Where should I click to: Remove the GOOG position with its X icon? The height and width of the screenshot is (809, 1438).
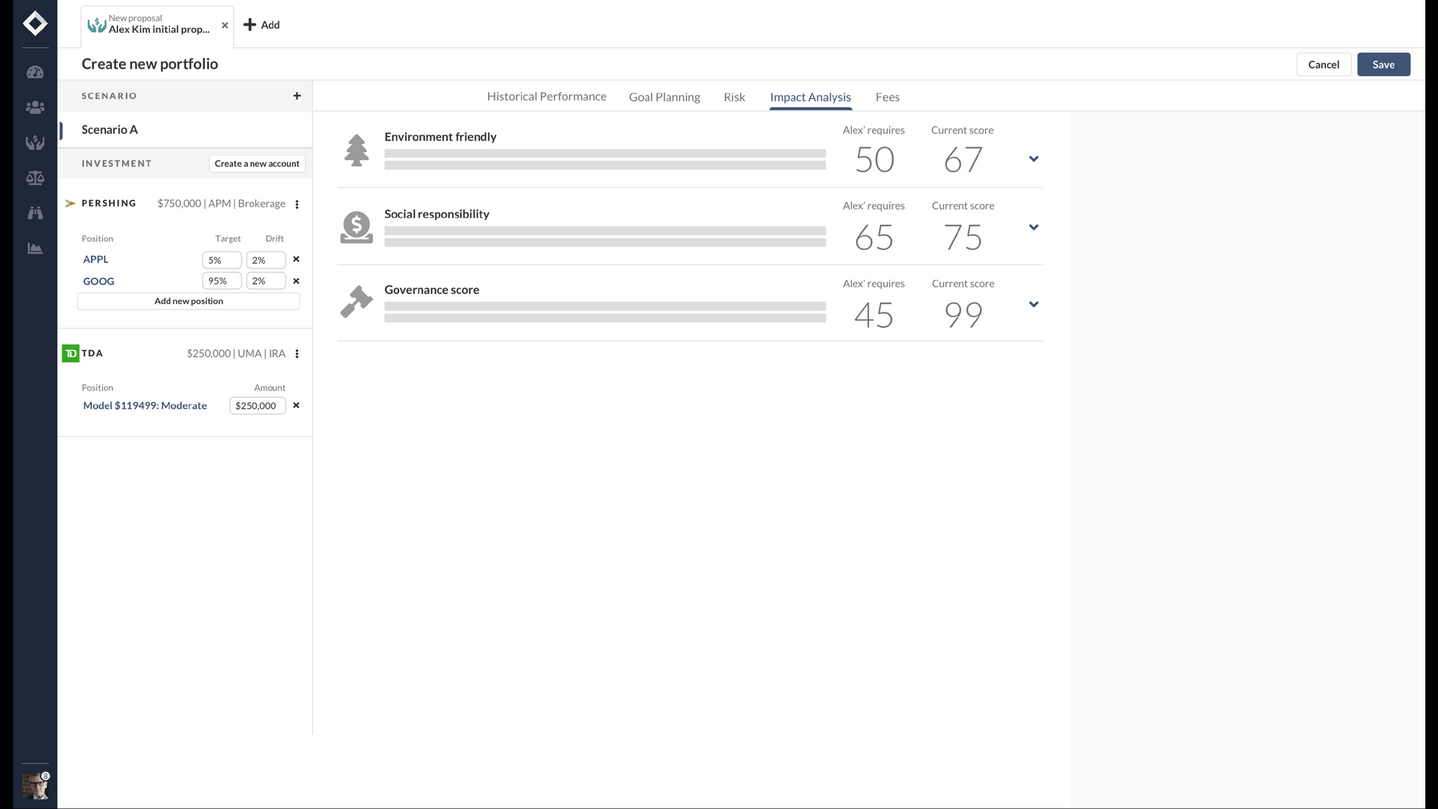(296, 281)
